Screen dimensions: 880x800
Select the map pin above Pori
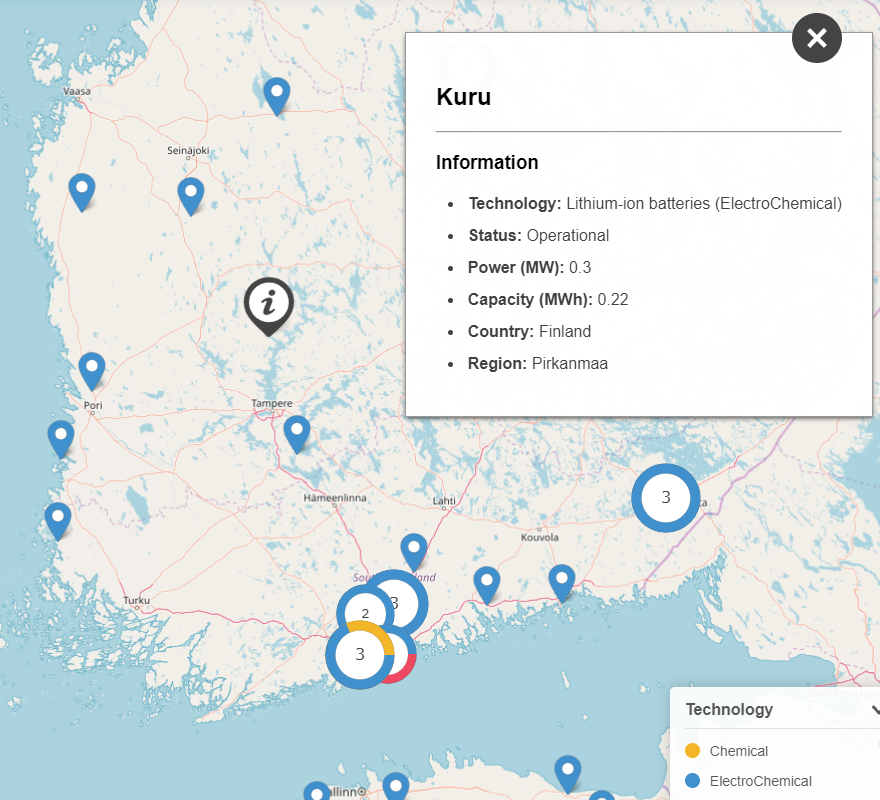[92, 371]
